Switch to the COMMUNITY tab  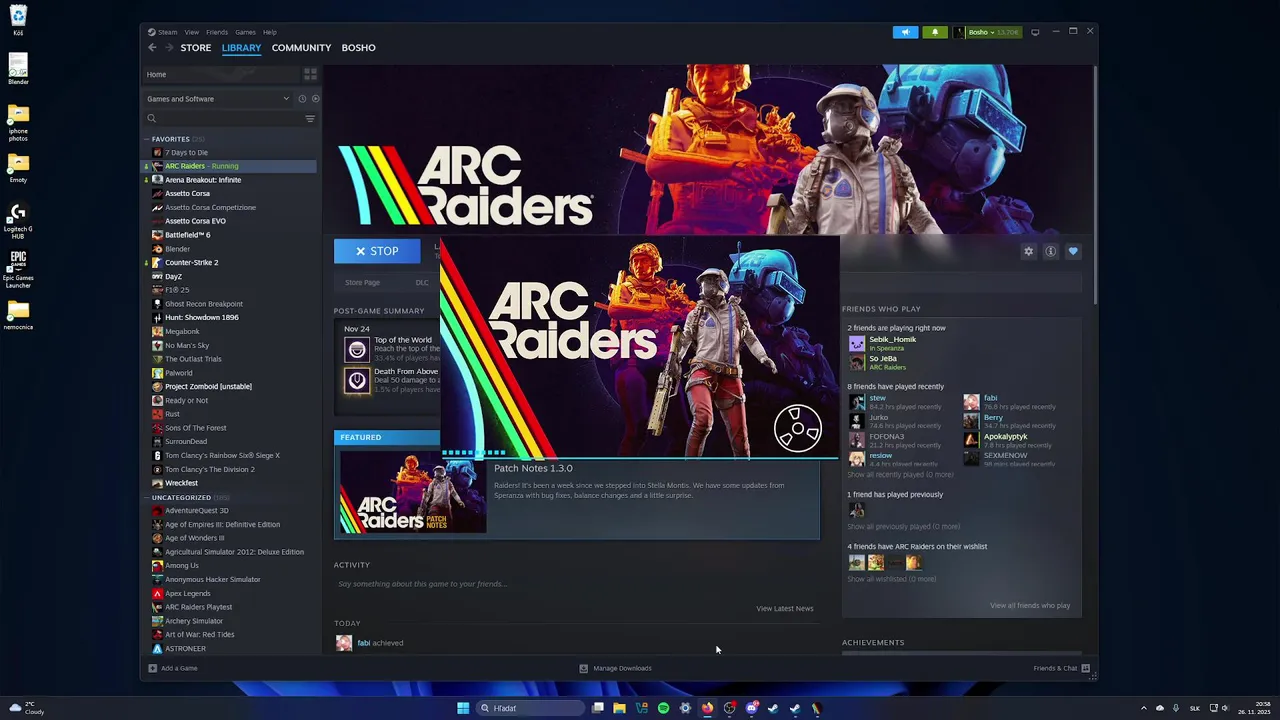pos(301,48)
